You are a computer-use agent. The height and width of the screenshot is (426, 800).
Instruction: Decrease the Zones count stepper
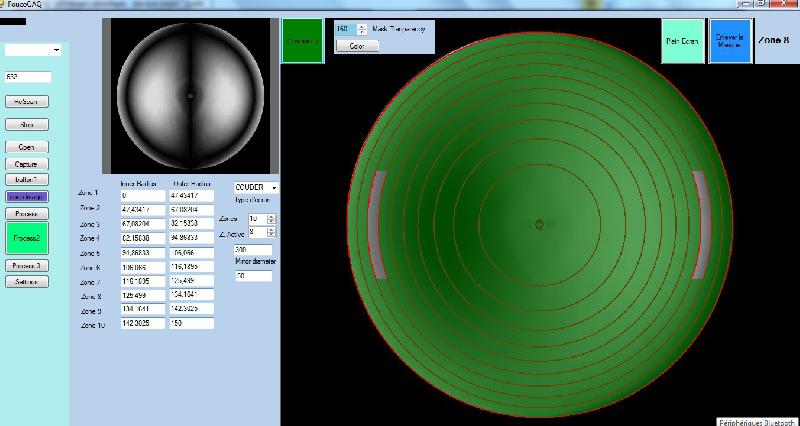(271, 221)
